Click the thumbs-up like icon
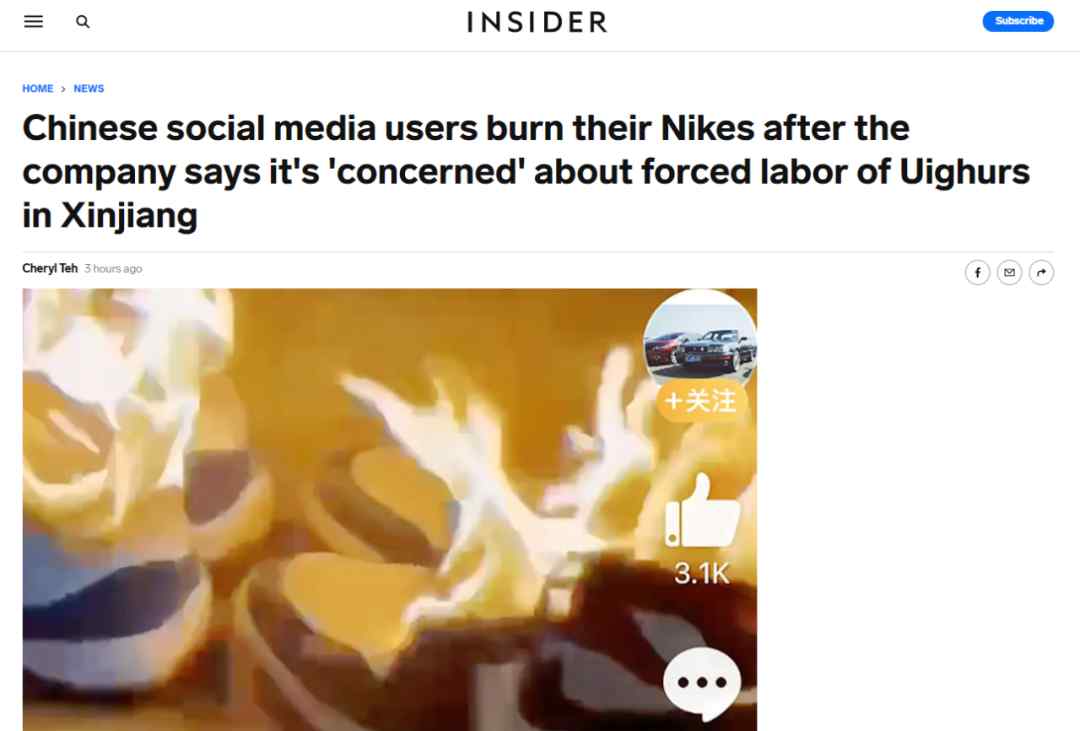This screenshot has height=731, width=1080. [702, 511]
